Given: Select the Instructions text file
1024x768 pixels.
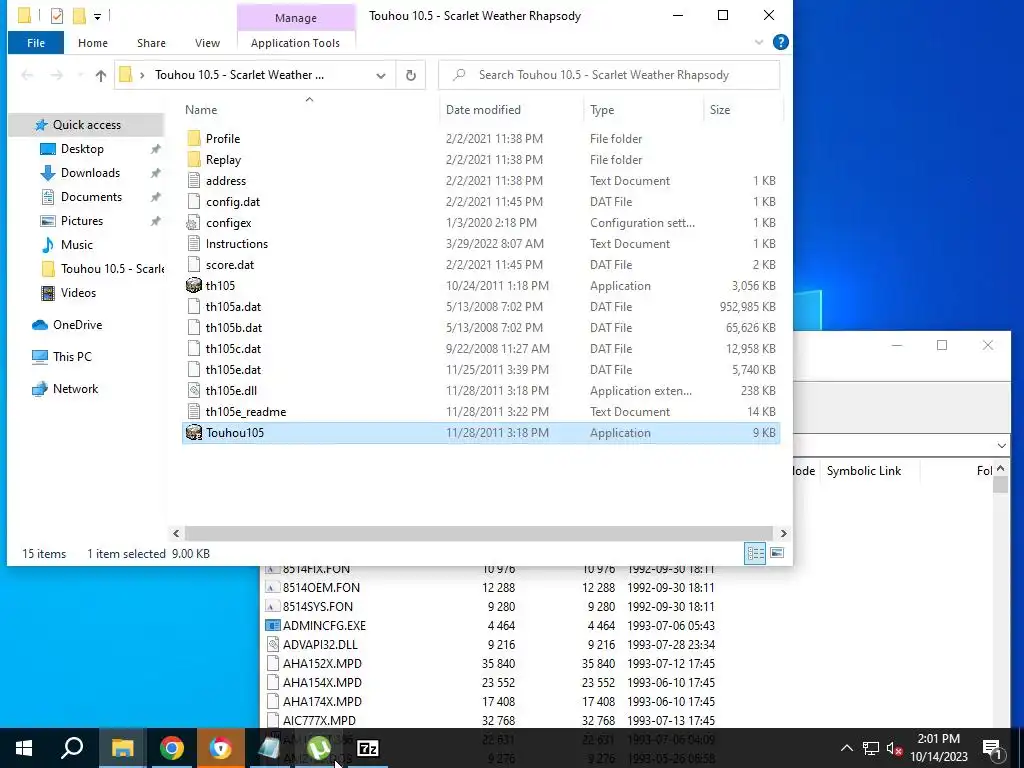Looking at the screenshot, I should coord(236,244).
